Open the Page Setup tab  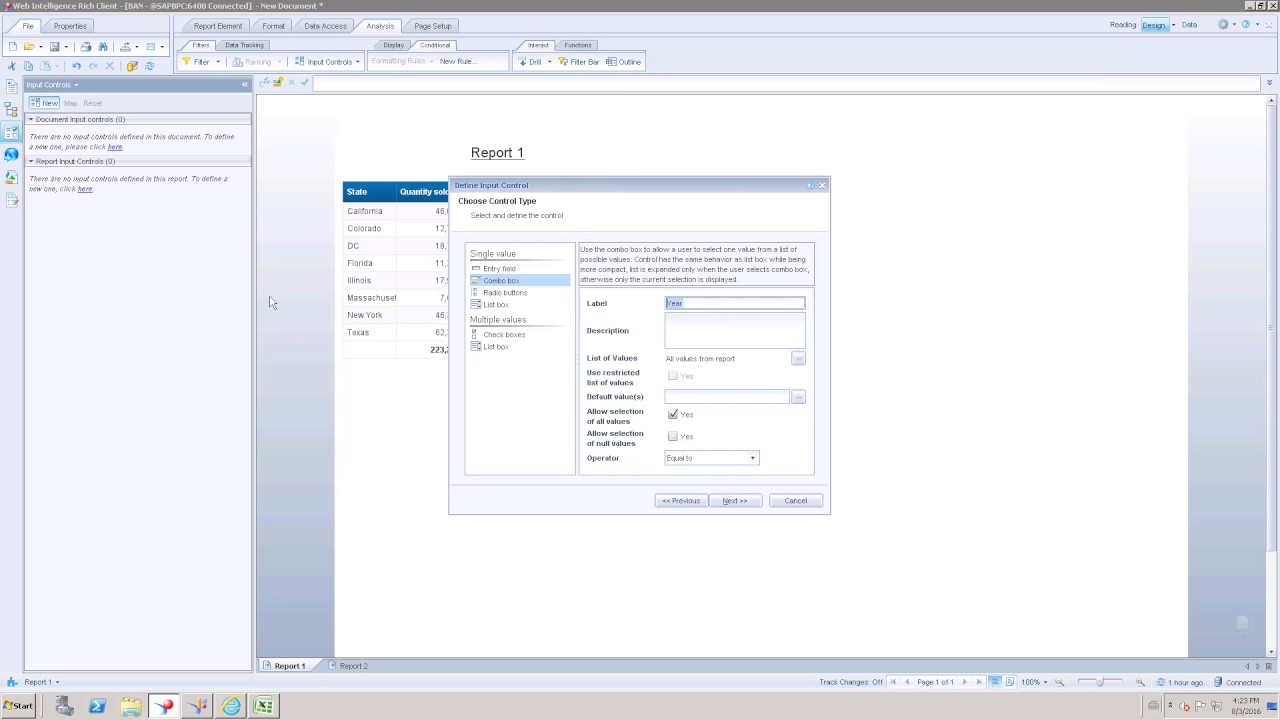point(433,26)
